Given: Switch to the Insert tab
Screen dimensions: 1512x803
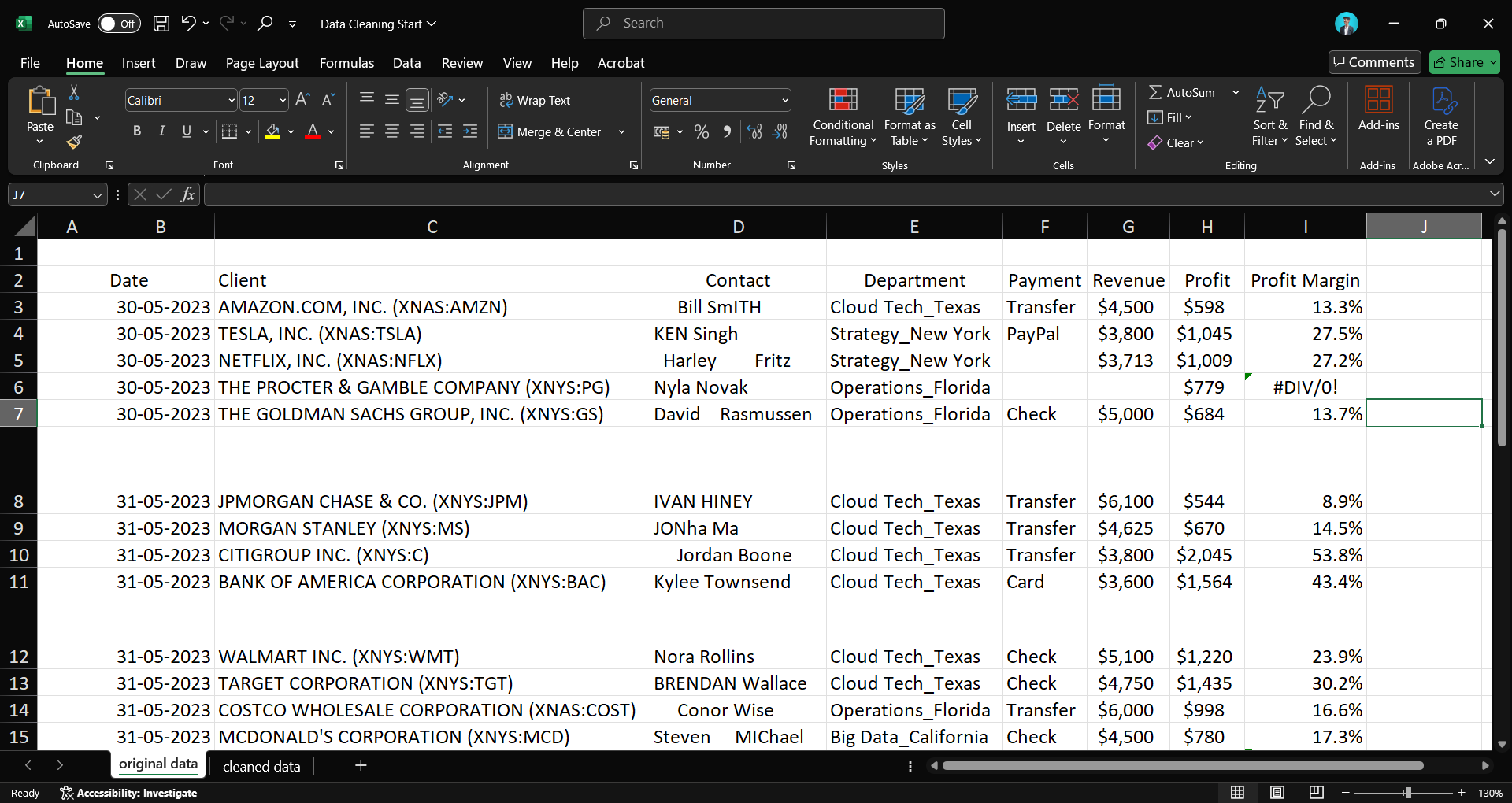Looking at the screenshot, I should point(139,63).
